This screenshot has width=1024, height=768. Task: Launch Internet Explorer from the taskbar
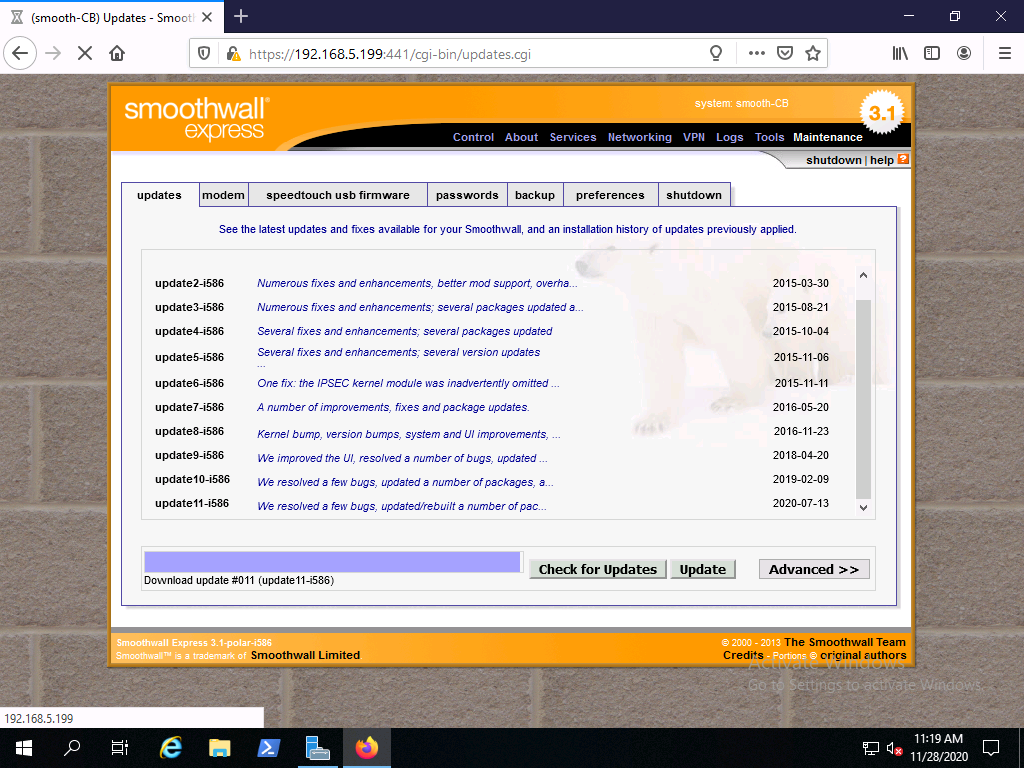point(170,748)
